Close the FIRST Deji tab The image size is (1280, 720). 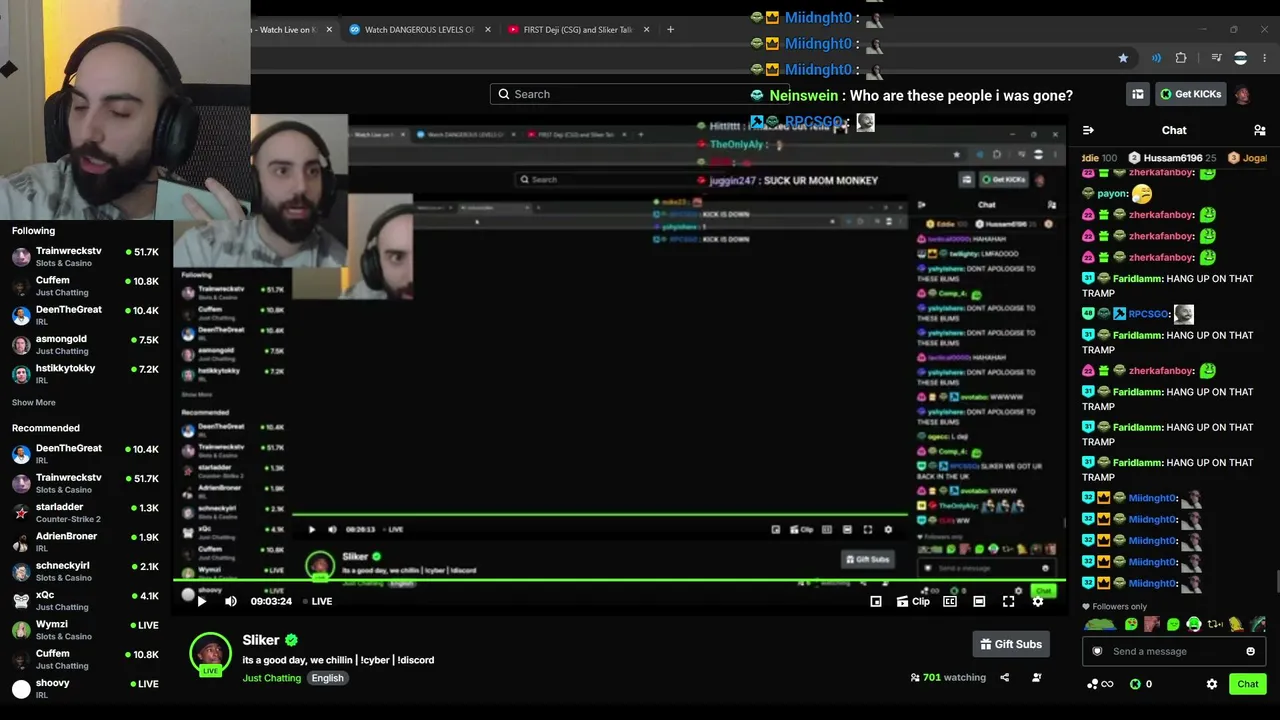click(646, 30)
